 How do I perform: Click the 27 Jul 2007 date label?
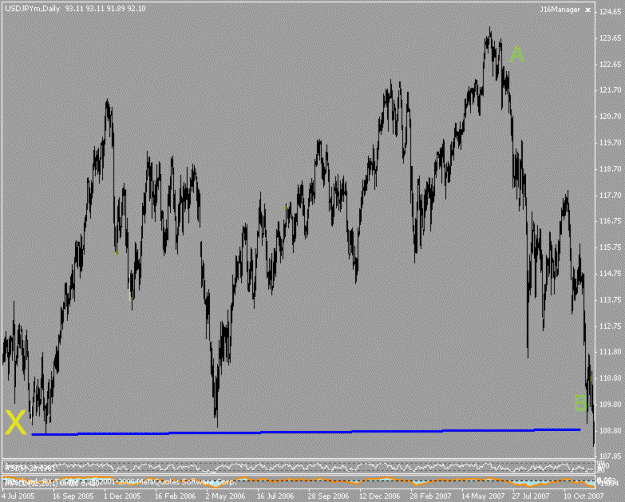click(533, 496)
